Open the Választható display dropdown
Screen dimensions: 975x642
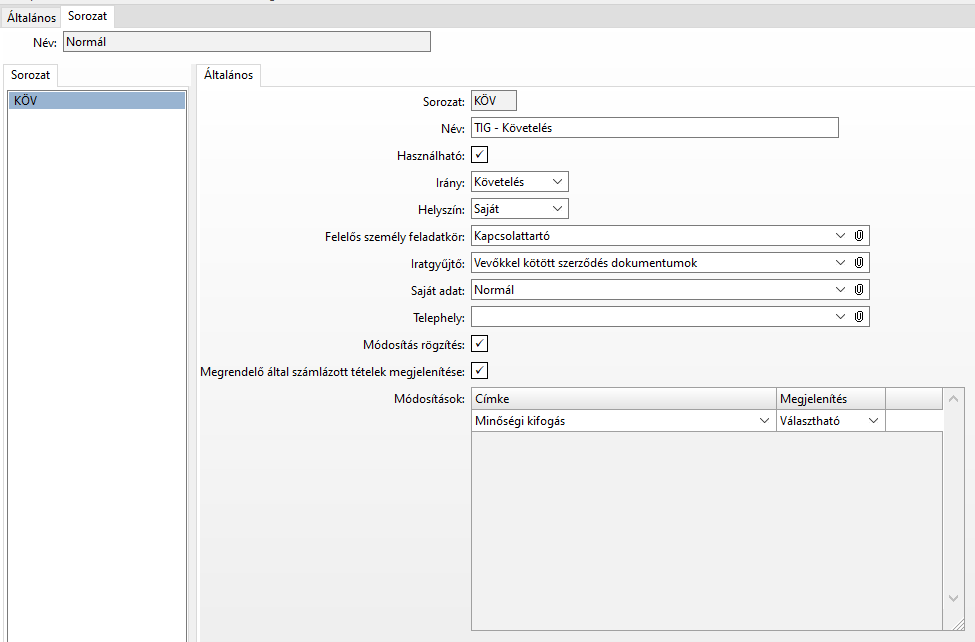click(873, 422)
